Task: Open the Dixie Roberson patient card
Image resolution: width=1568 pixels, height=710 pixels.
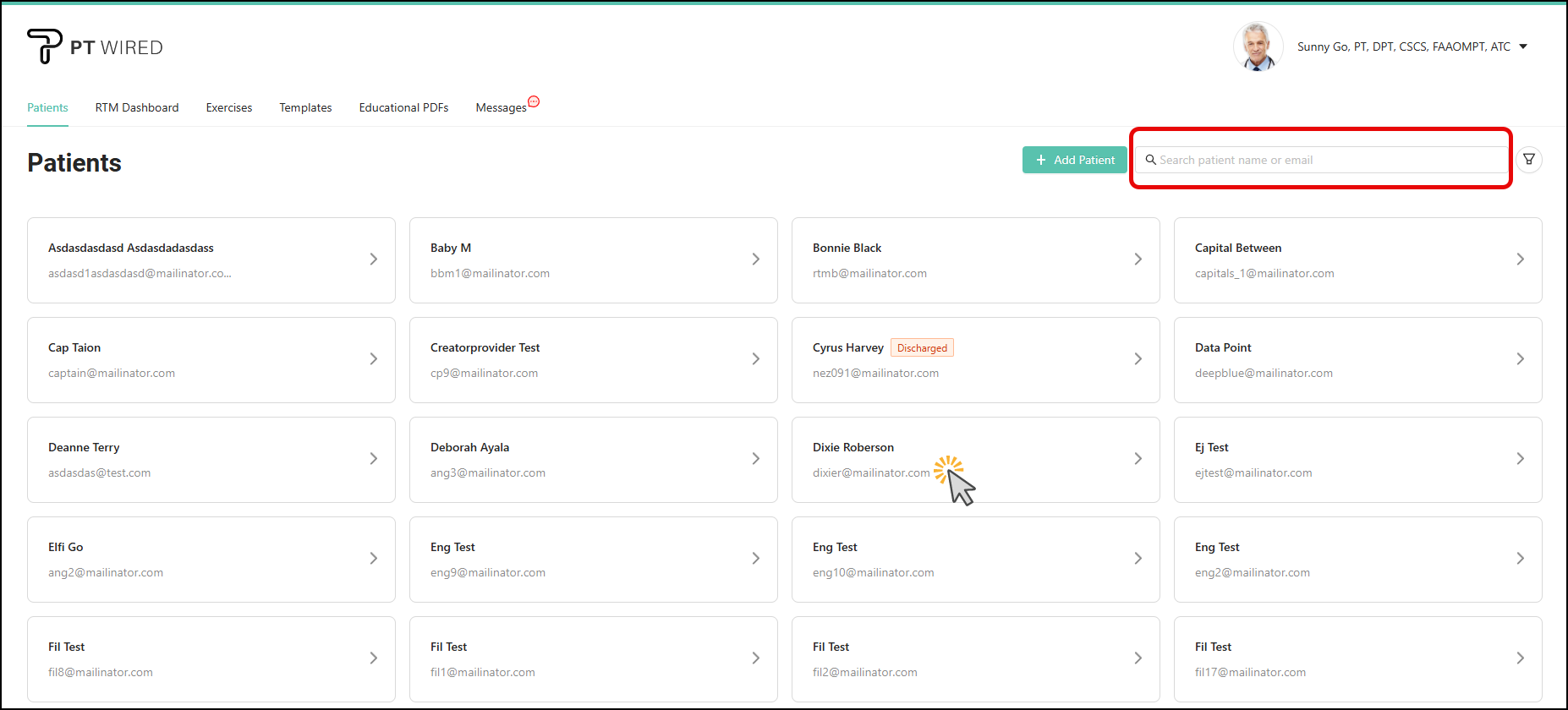Action: tap(974, 448)
